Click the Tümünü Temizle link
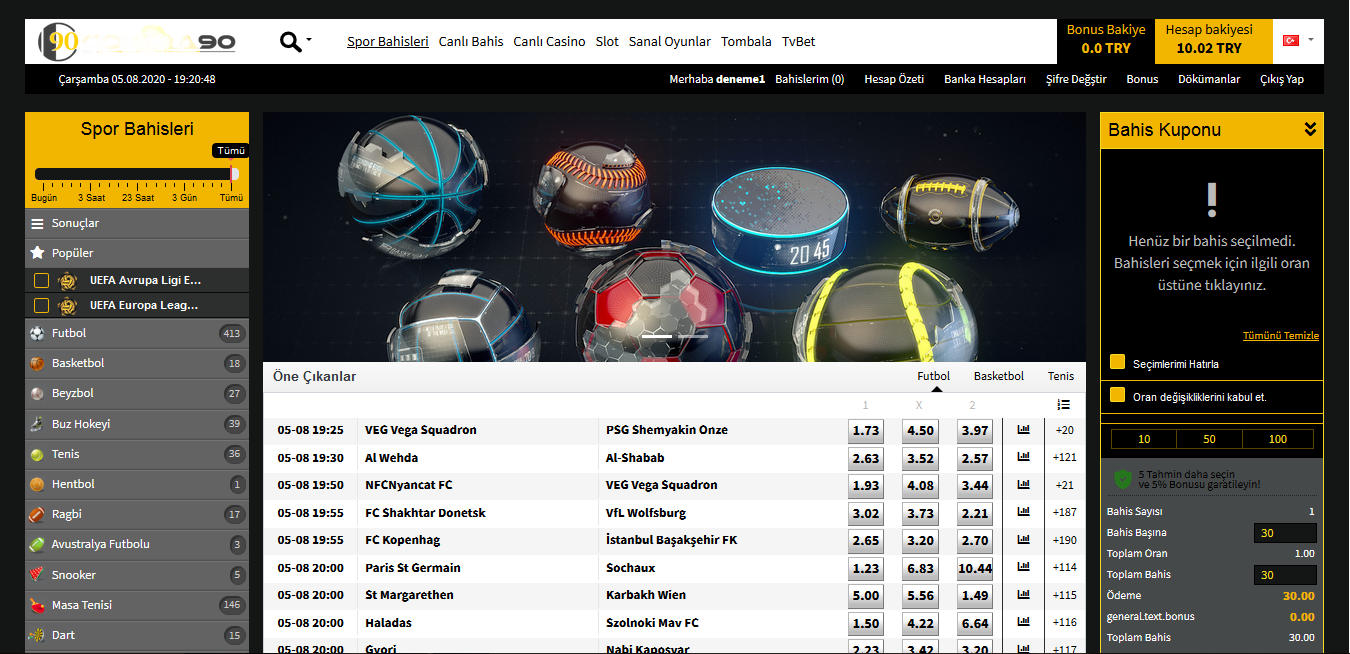This screenshot has width=1350, height=654. (x=1280, y=336)
